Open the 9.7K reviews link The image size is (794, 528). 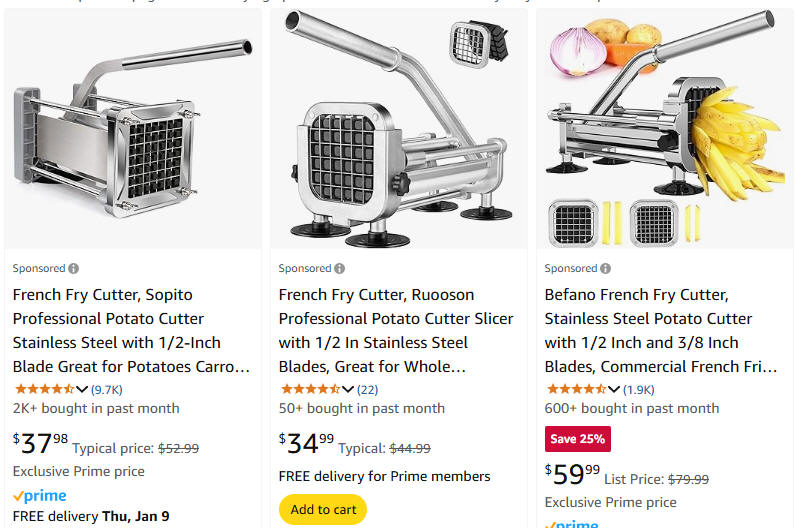coord(107,390)
